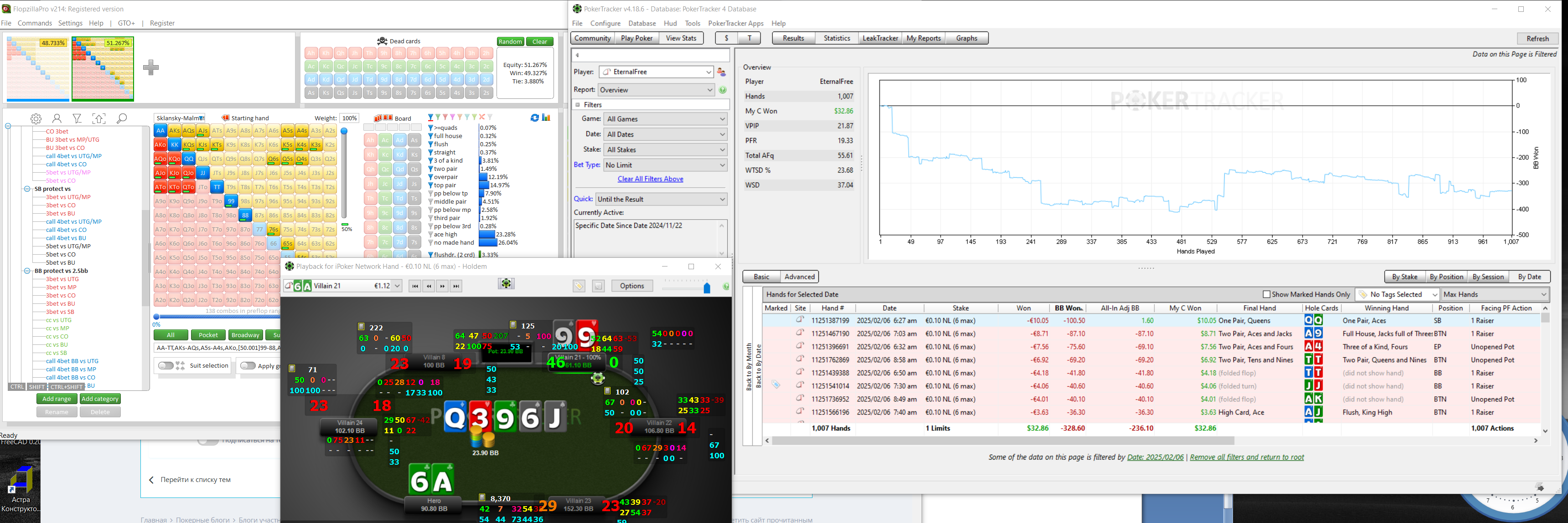Check Show Marked Hands Only checkbox
This screenshot has width=1568, height=523.
(x=1267, y=294)
